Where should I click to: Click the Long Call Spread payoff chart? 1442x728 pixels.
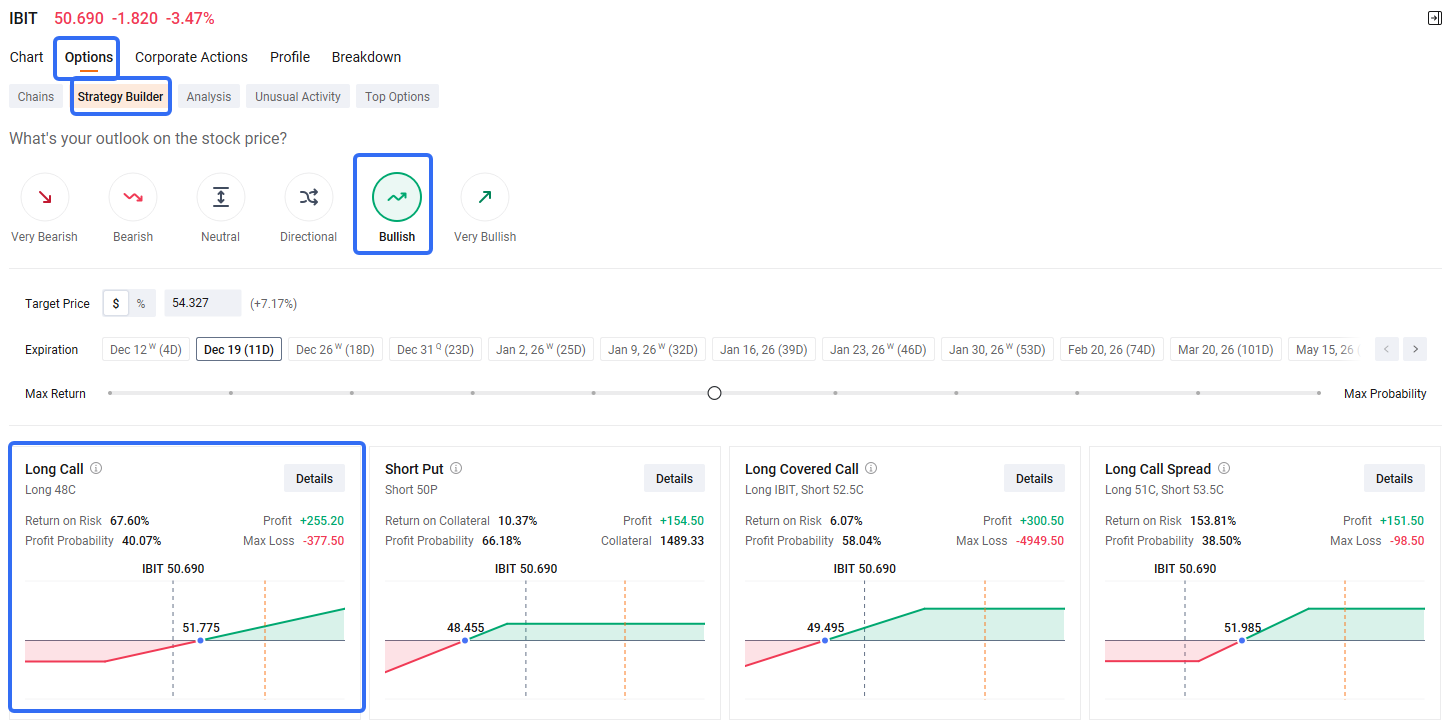click(1265, 638)
